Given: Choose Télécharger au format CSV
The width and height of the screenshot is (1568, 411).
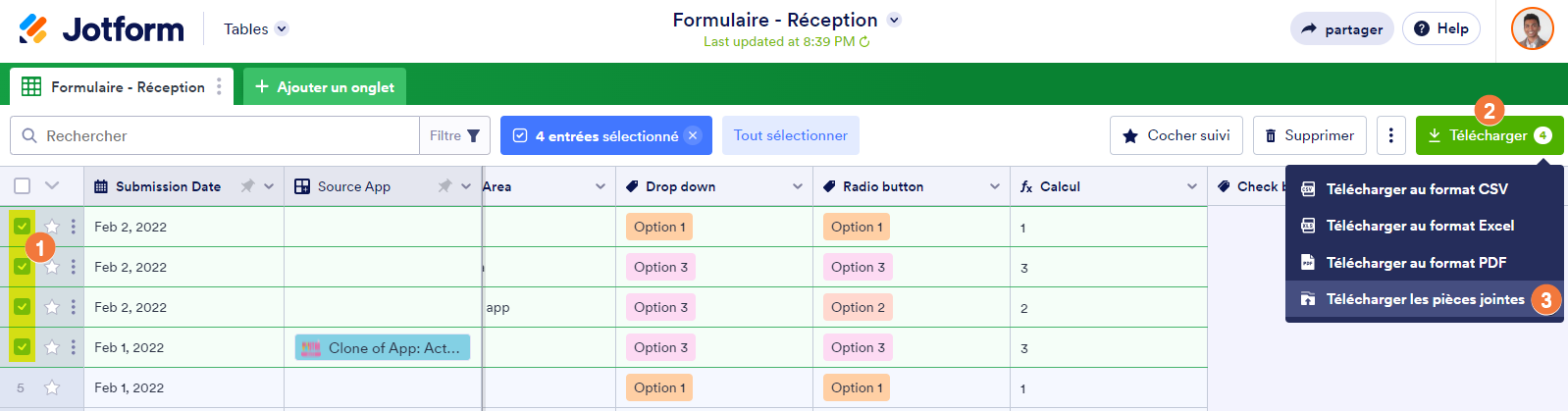Looking at the screenshot, I should coord(1416,189).
